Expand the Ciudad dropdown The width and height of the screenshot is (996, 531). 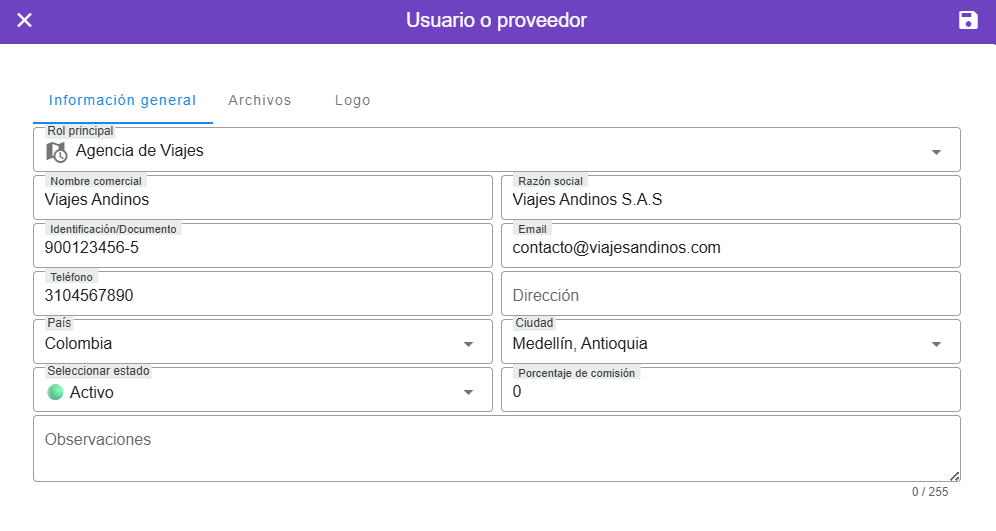click(936, 344)
